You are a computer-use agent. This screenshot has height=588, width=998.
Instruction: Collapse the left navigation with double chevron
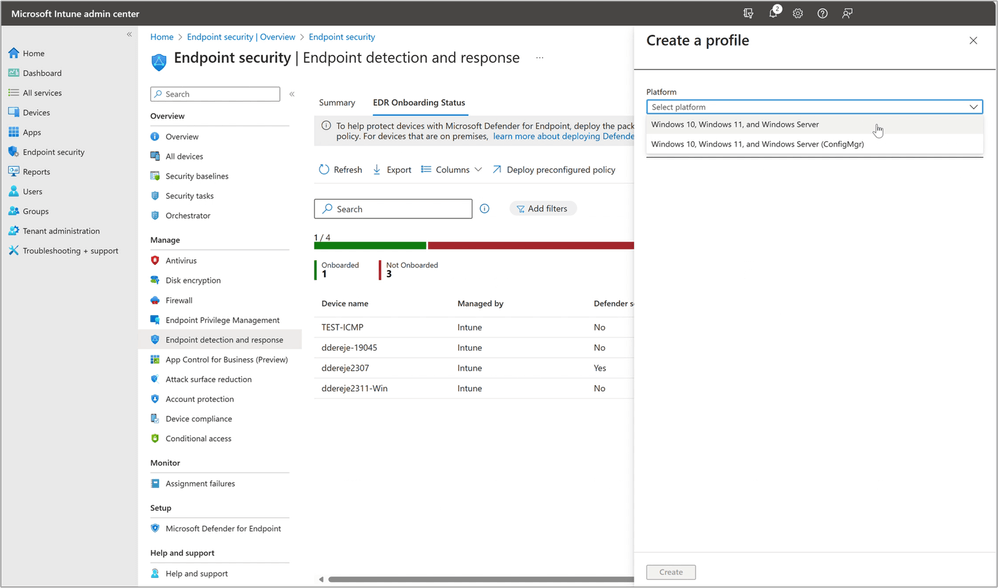(129, 34)
